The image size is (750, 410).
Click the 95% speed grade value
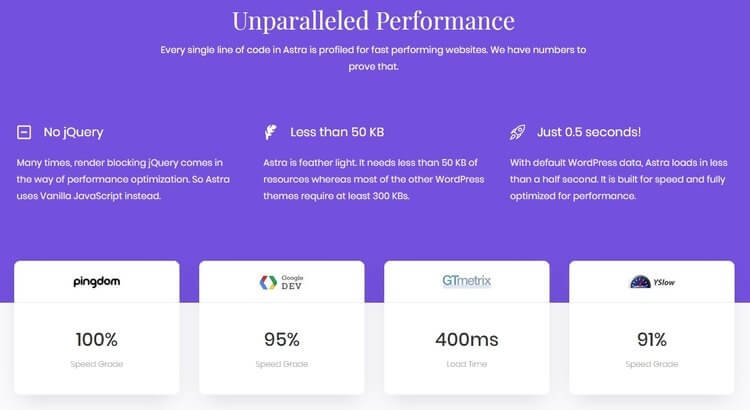coord(282,340)
